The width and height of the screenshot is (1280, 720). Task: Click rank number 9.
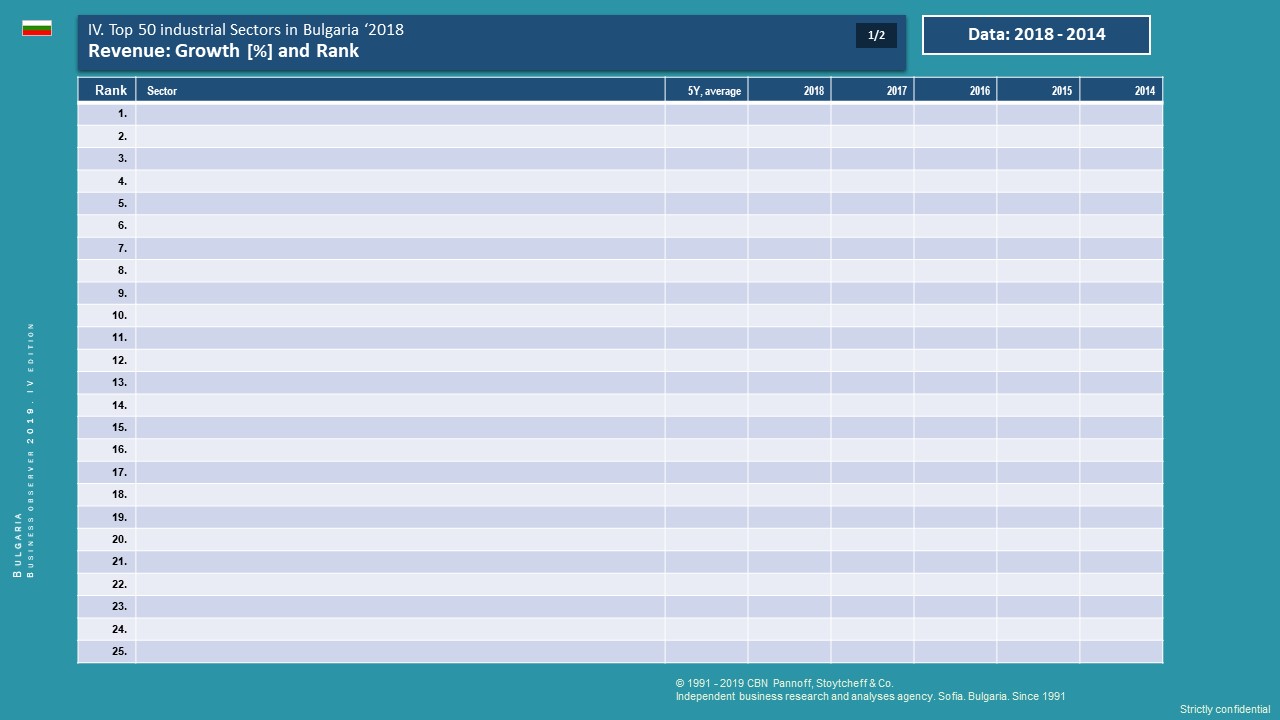coord(122,293)
